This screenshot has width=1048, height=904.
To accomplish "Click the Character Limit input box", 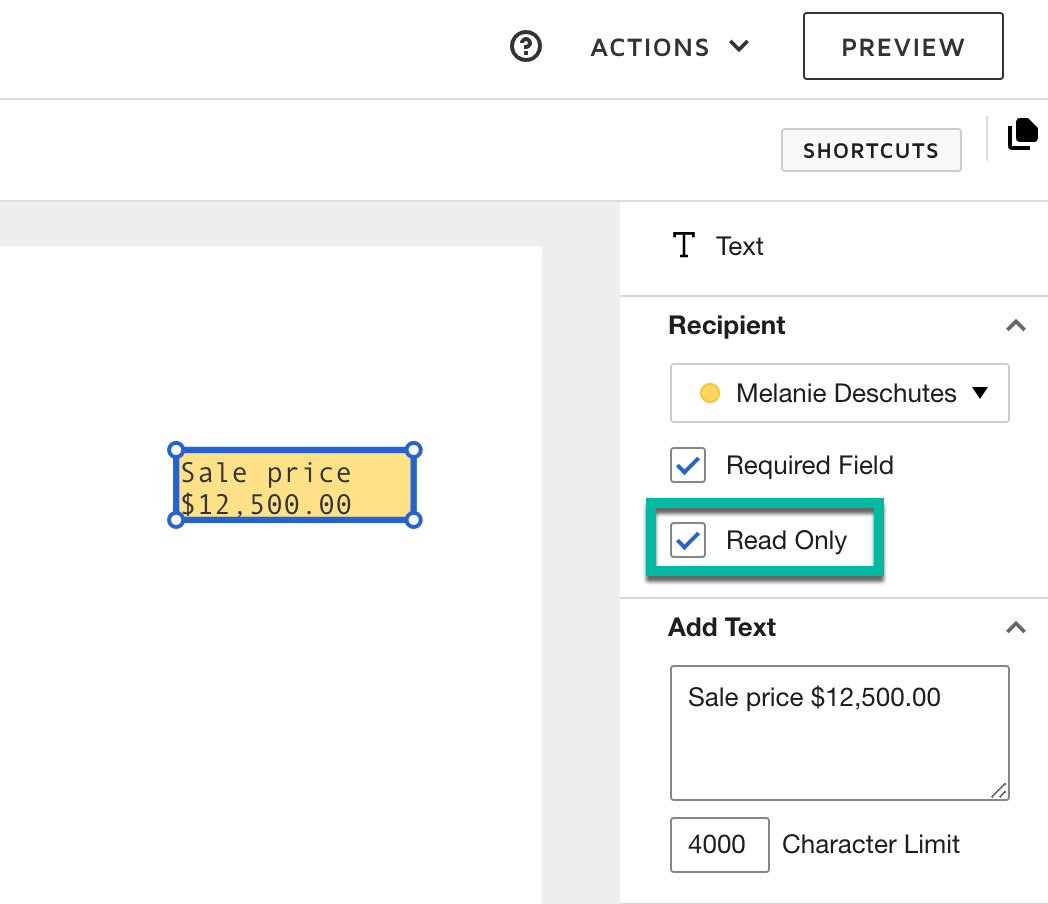I will (x=719, y=844).
